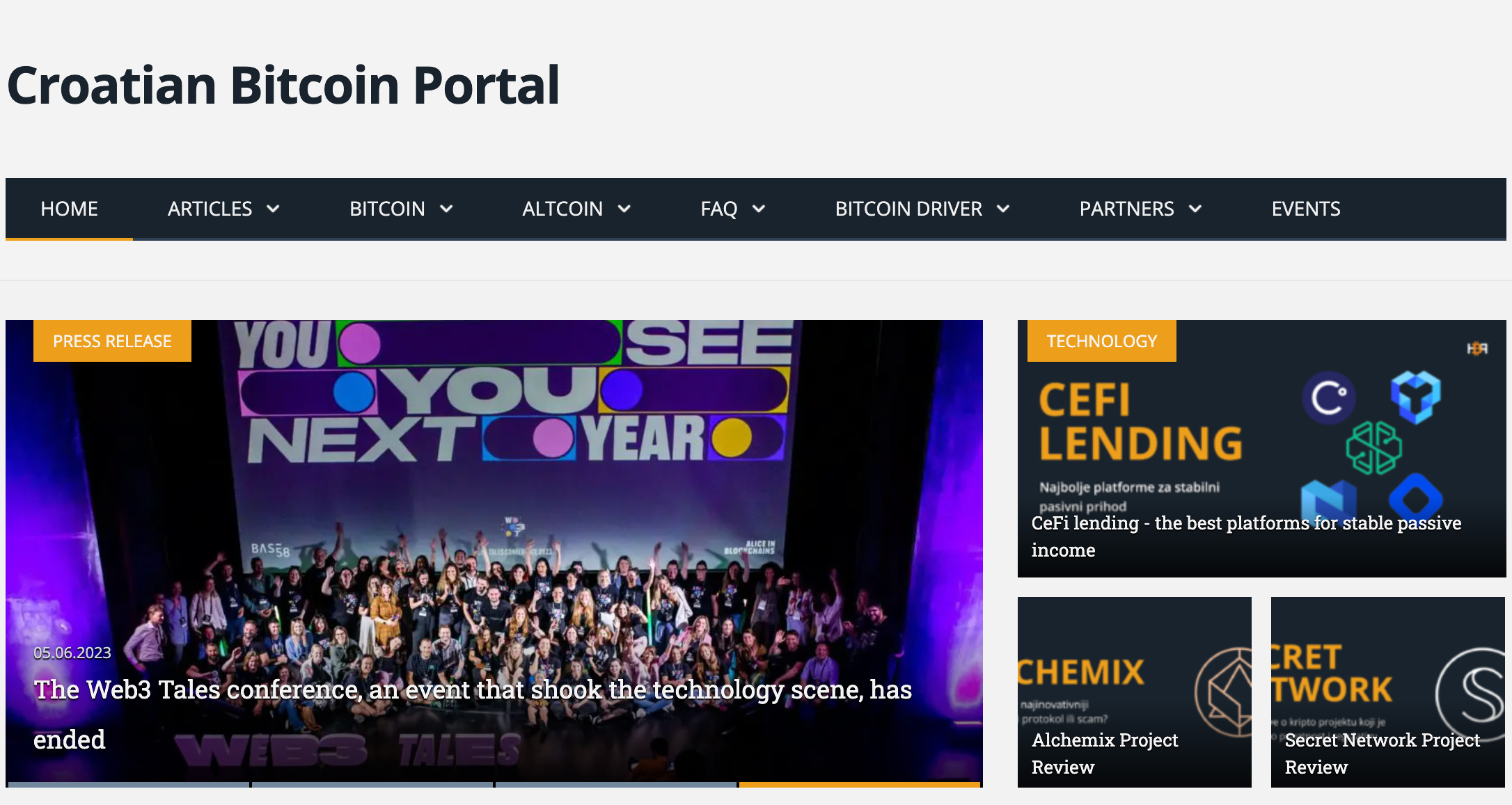The height and width of the screenshot is (805, 1512).
Task: Select the second slider indicator bar
Action: pyautogui.click(x=372, y=785)
